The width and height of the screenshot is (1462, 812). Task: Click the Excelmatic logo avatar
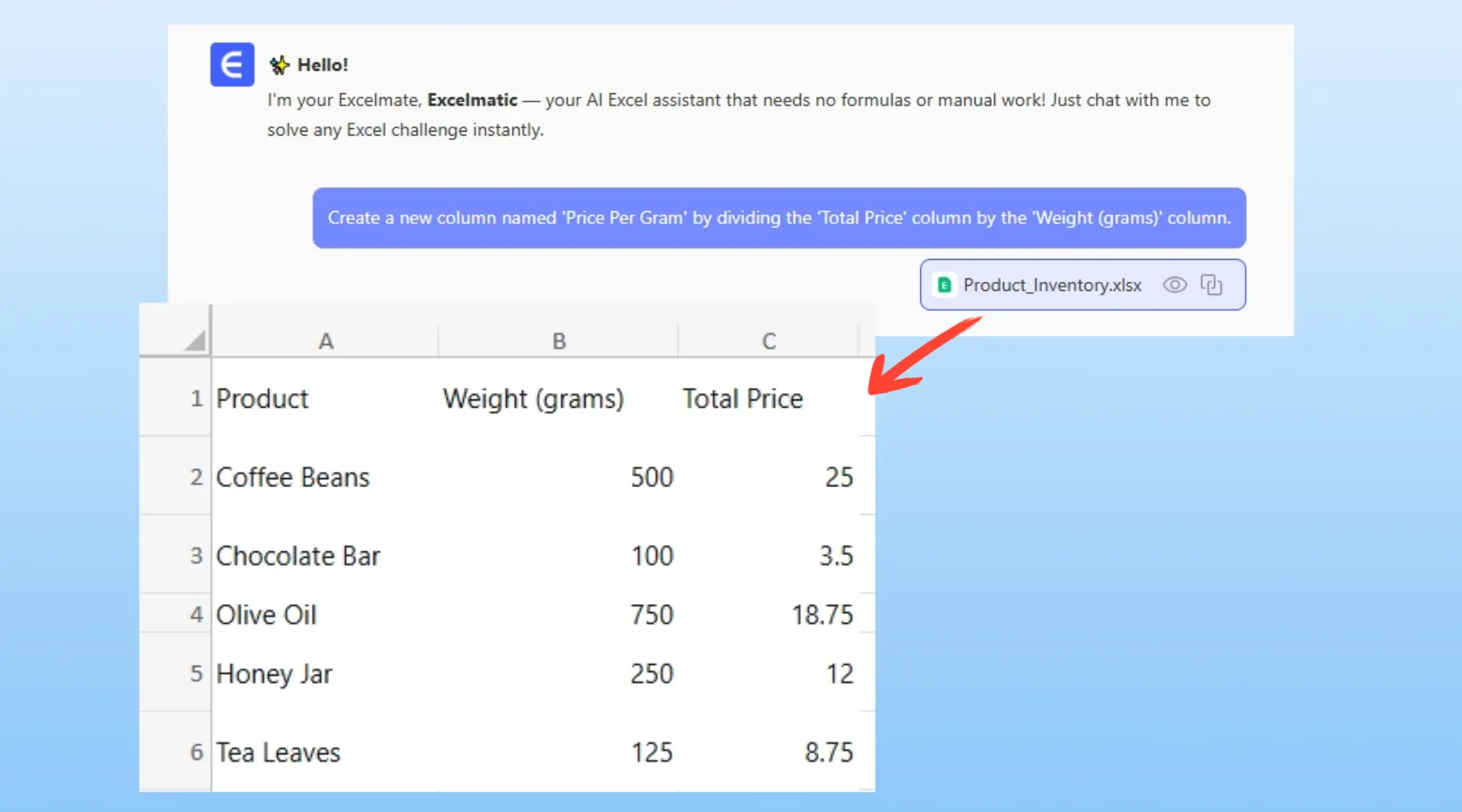(x=231, y=64)
